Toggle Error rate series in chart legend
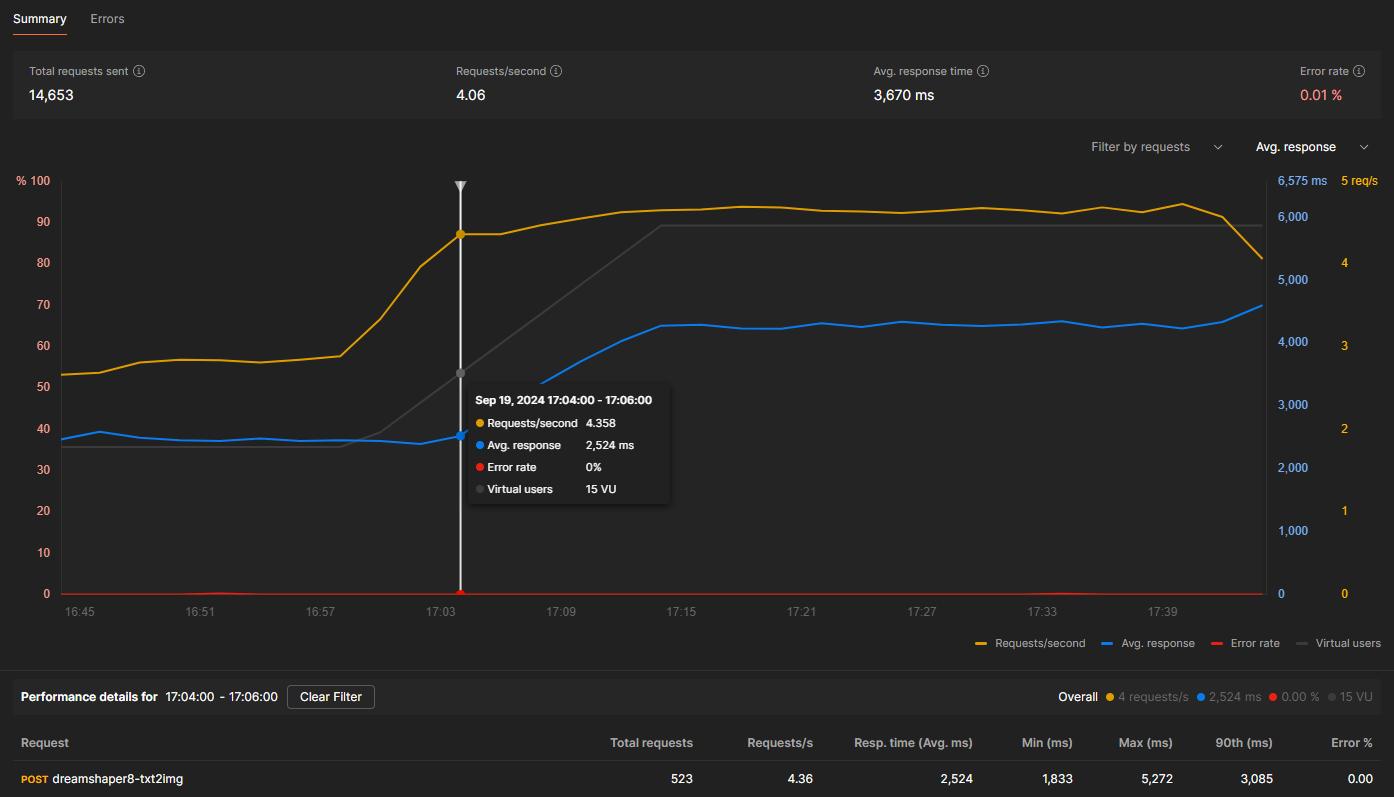1394x797 pixels. [x=1245, y=644]
